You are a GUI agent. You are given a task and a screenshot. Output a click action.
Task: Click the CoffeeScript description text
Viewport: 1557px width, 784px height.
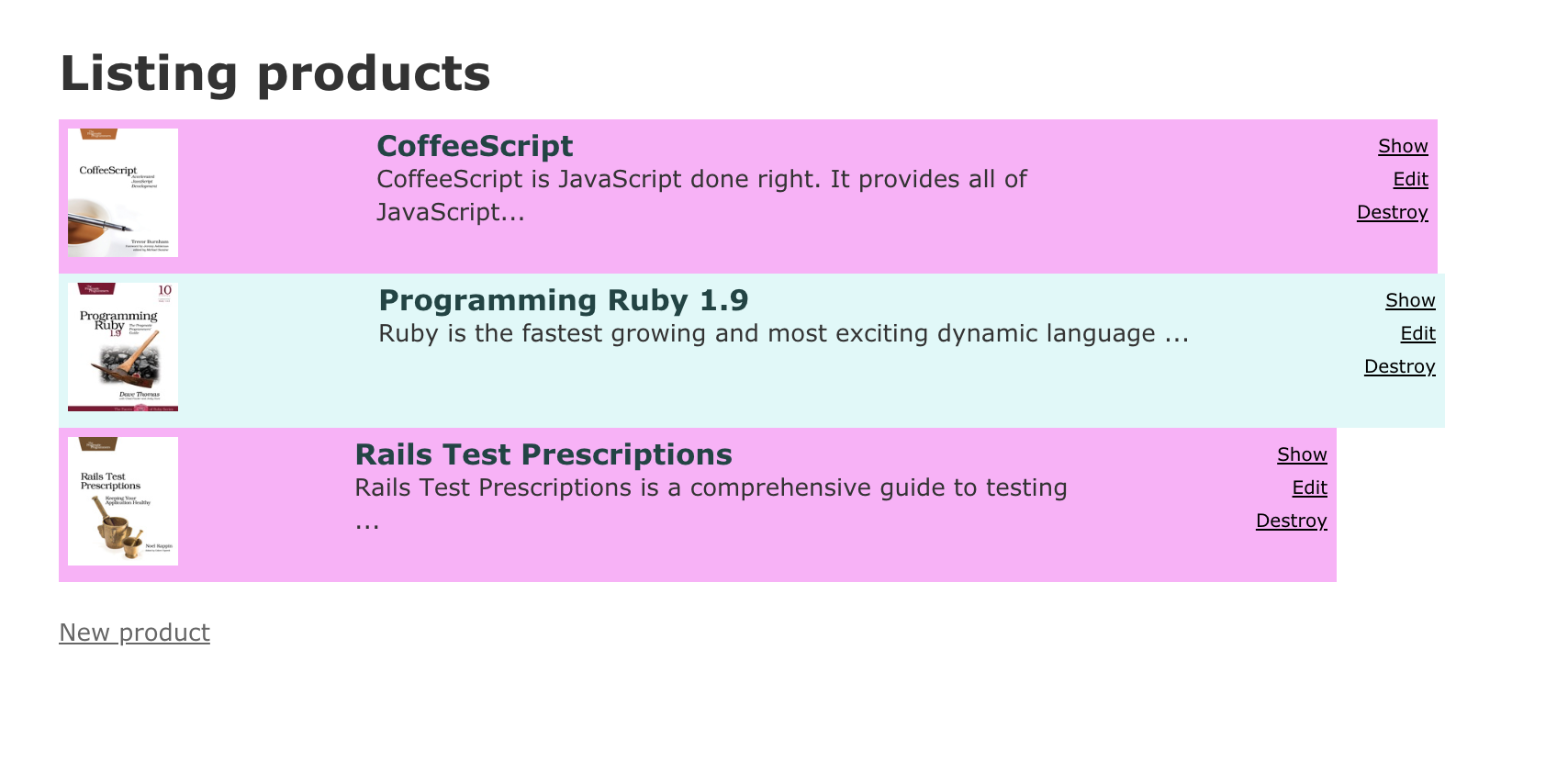coord(701,180)
